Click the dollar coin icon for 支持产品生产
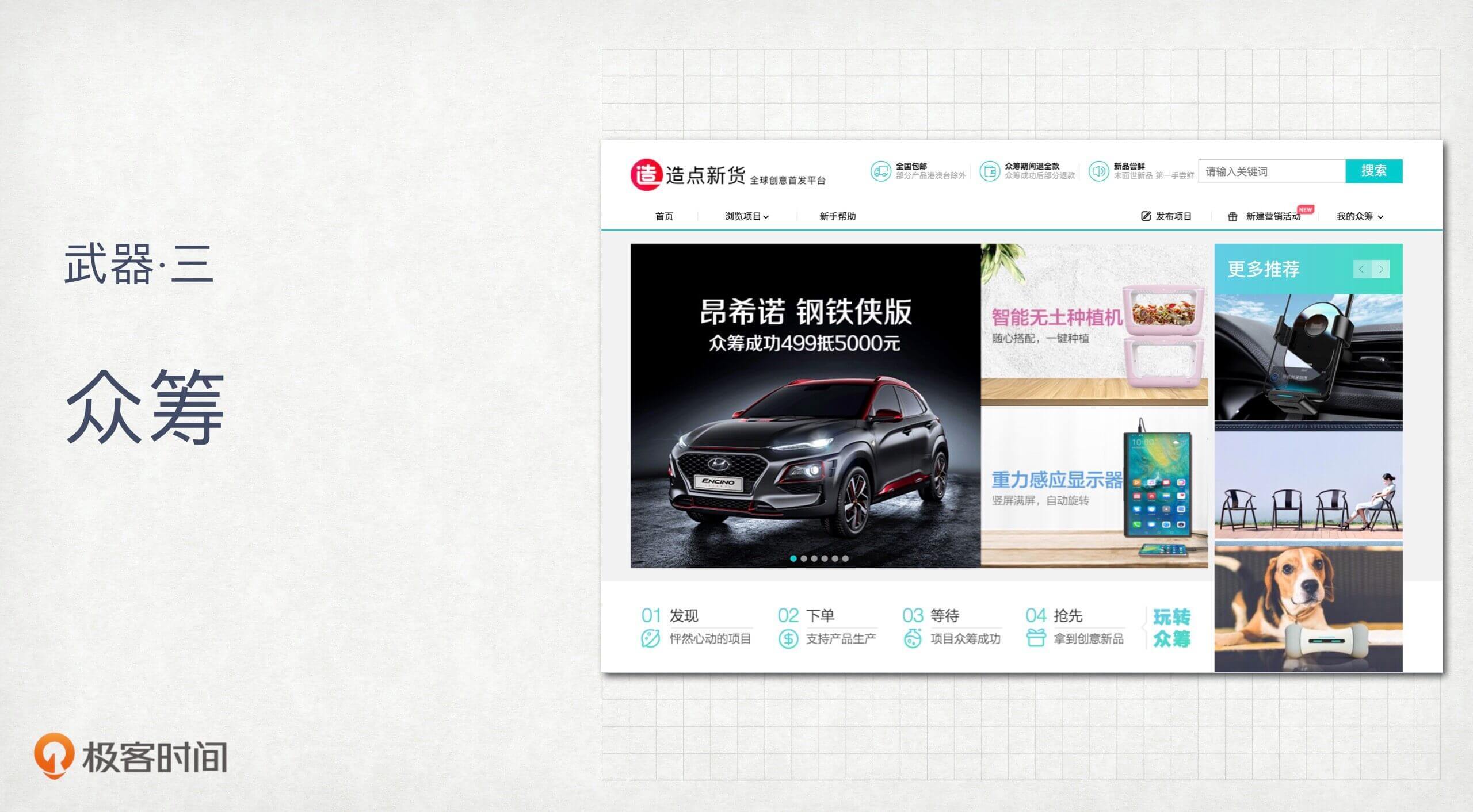The height and width of the screenshot is (812, 1473). pos(788,639)
